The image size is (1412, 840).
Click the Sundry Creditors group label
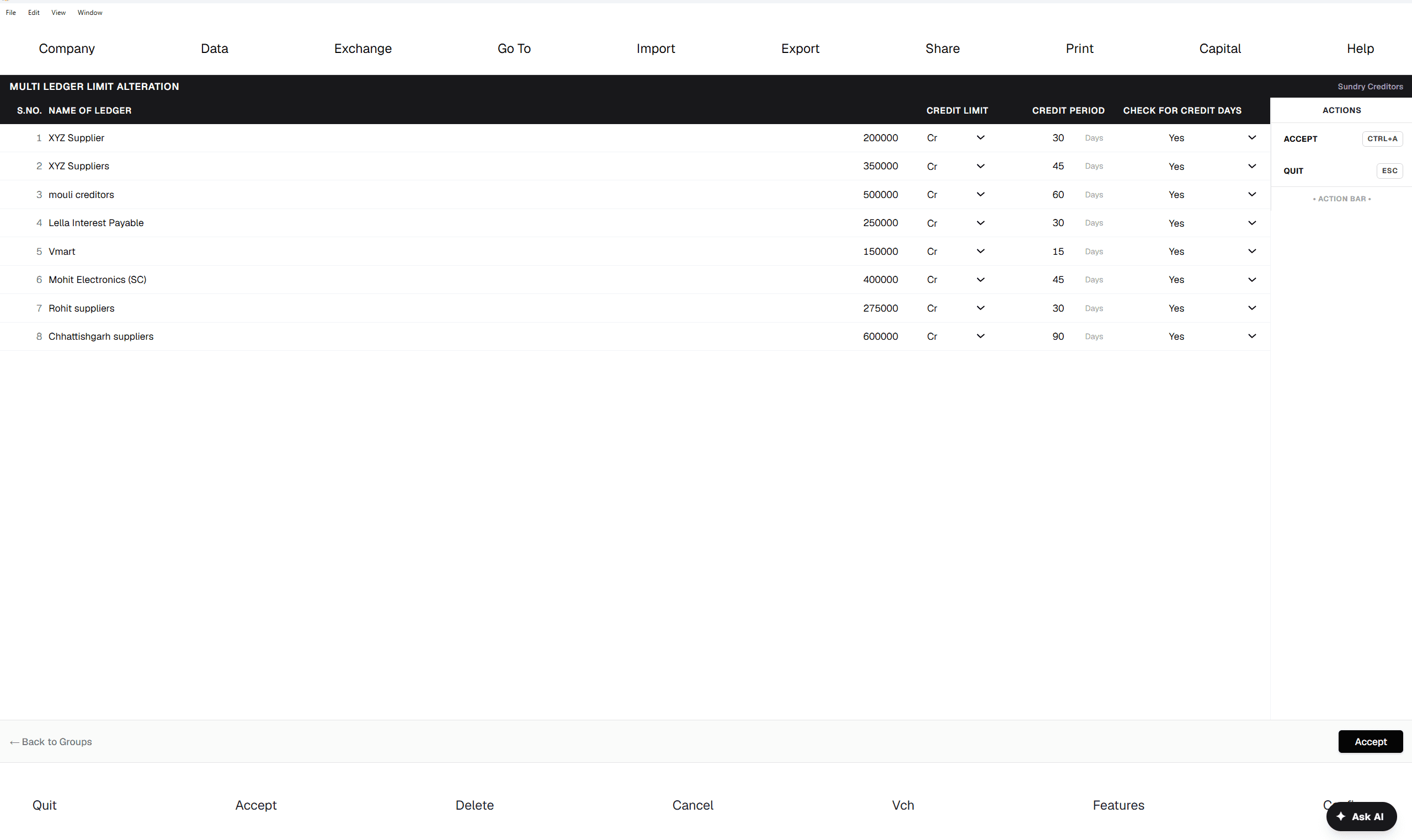click(1370, 87)
